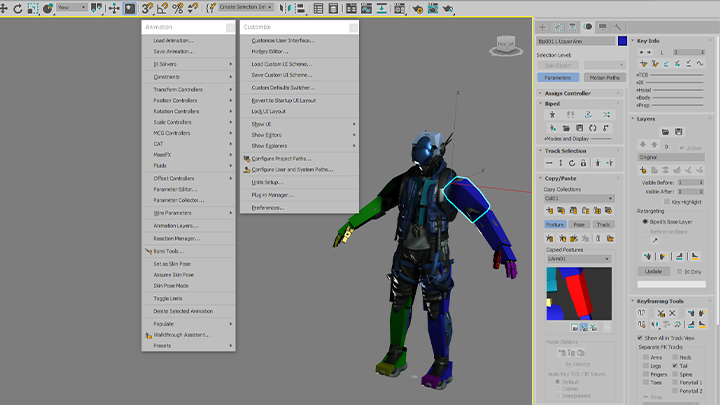The image size is (720, 405).
Task: Enable the Arms separate FK track checkbox
Action: [646, 357]
